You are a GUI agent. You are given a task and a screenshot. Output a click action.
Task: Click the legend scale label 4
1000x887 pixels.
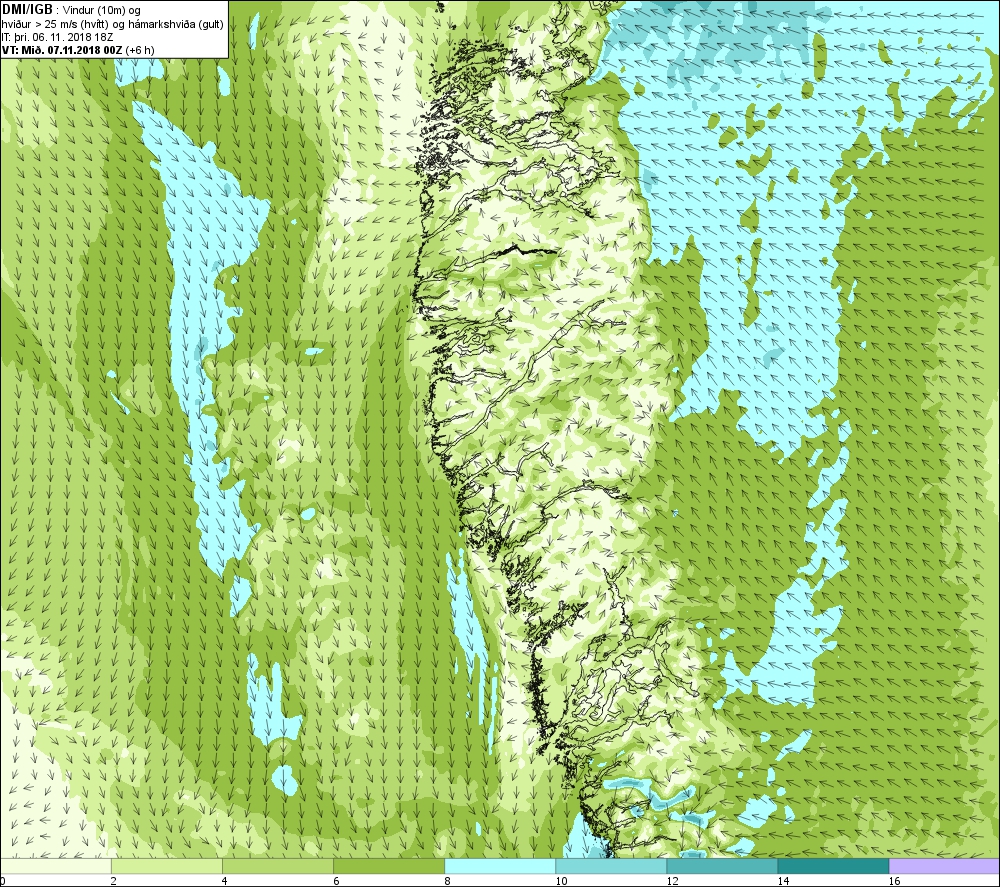224,881
